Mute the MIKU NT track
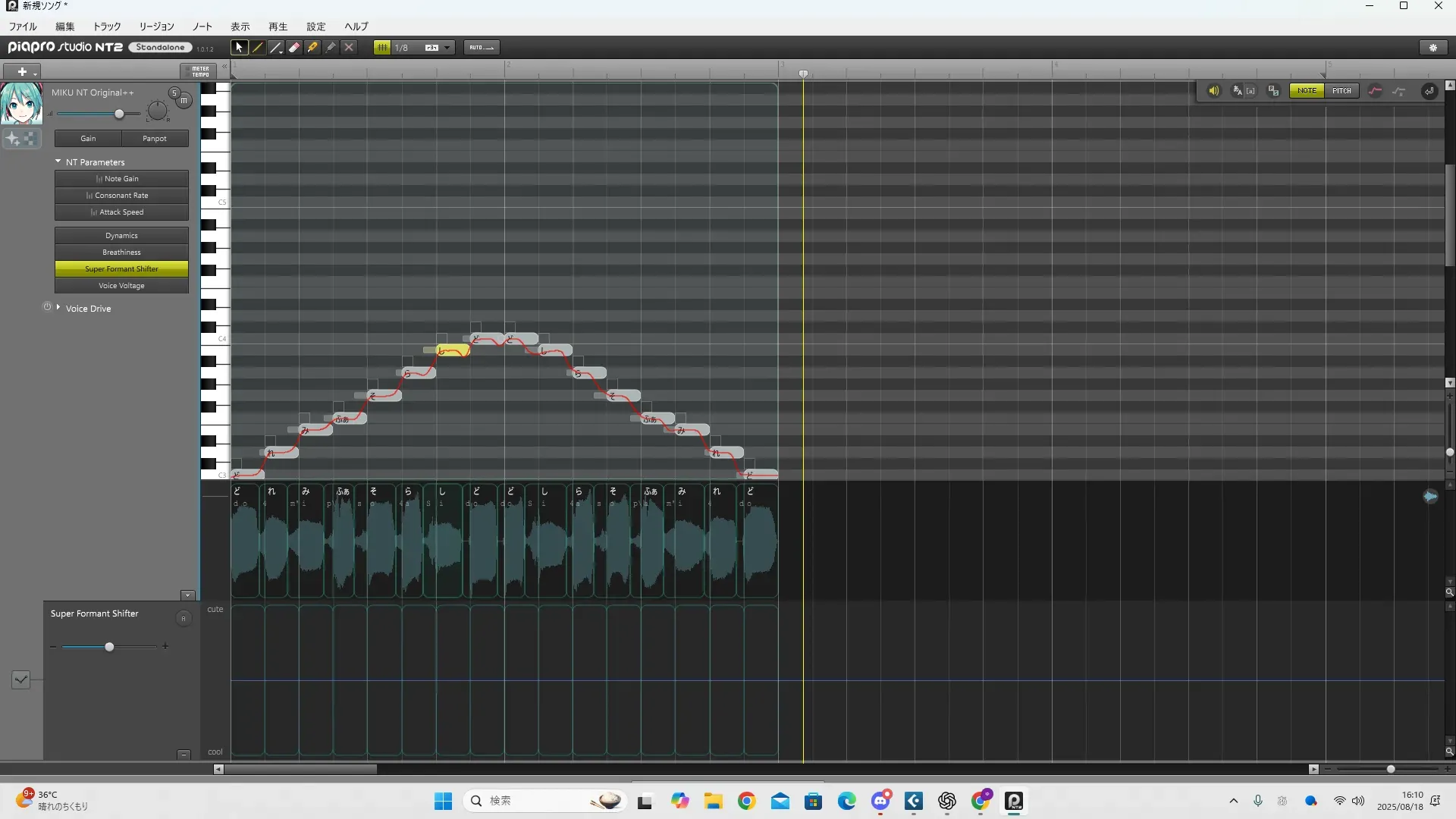This screenshot has height=819, width=1456. tap(184, 100)
